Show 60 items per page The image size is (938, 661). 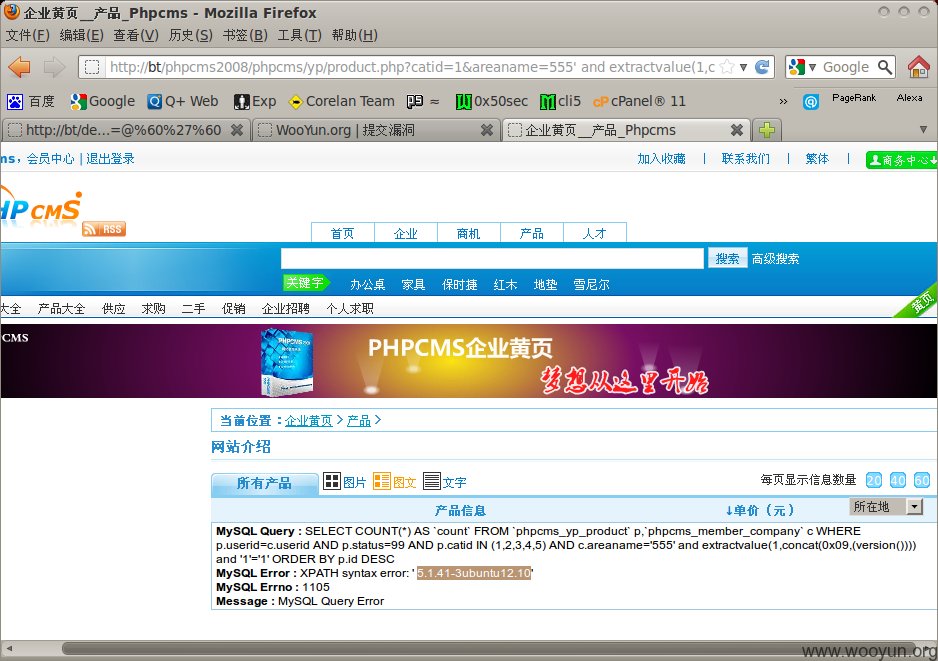point(922,480)
